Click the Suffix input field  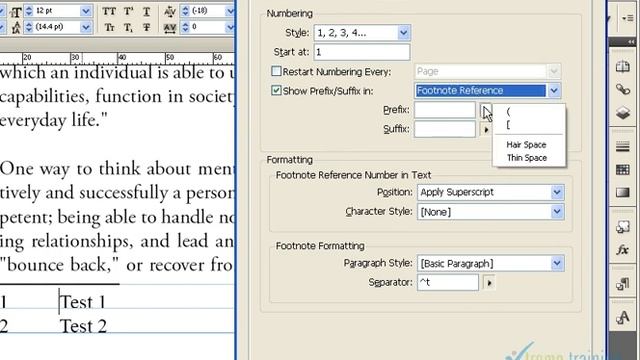tap(445, 129)
